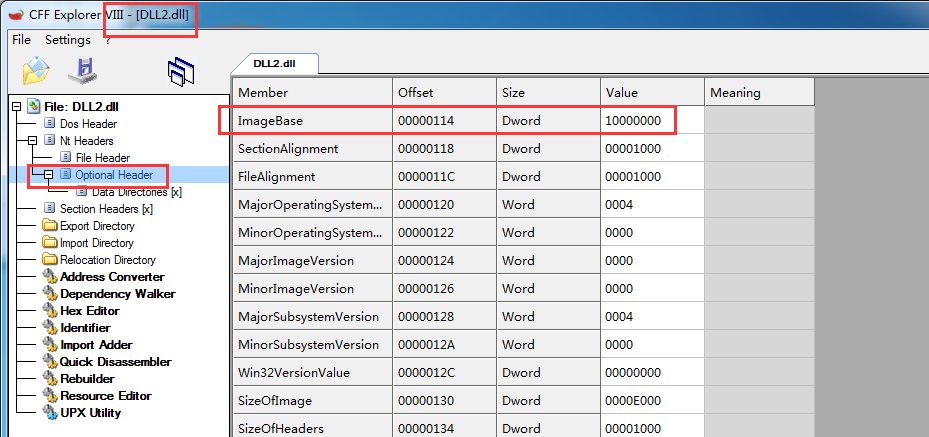Collapse the Nt Headers tree node
Image resolution: width=929 pixels, height=437 pixels.
point(33,141)
